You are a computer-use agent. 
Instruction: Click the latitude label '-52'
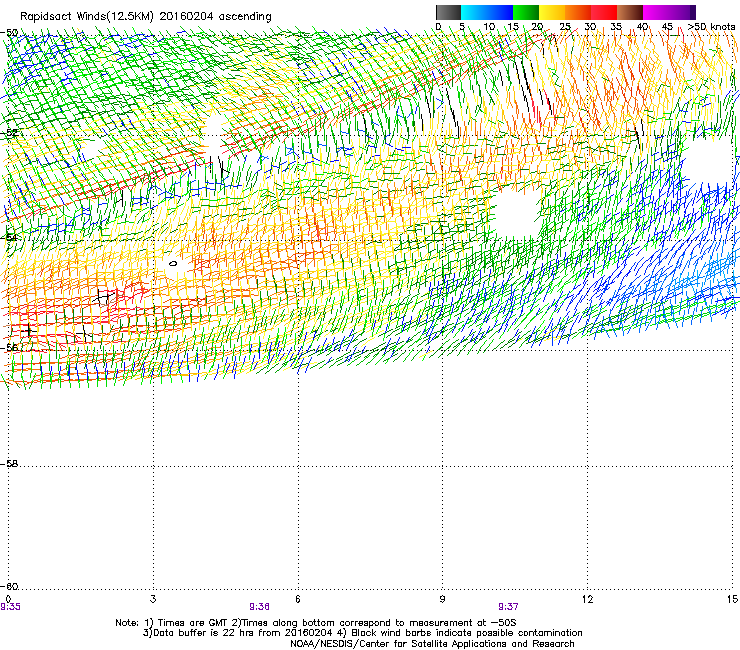point(9,133)
